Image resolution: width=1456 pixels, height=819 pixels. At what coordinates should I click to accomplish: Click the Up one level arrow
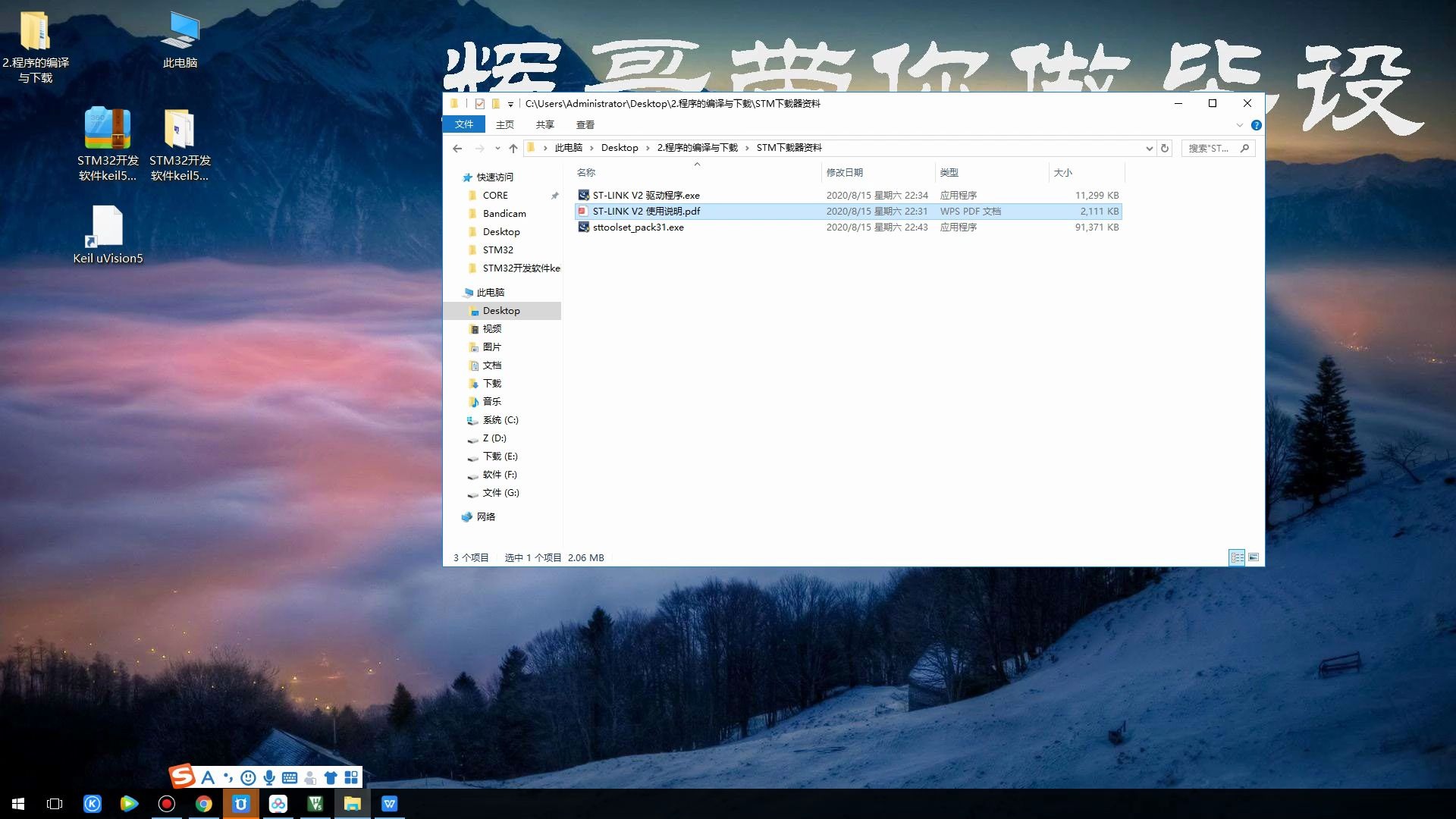(x=513, y=149)
